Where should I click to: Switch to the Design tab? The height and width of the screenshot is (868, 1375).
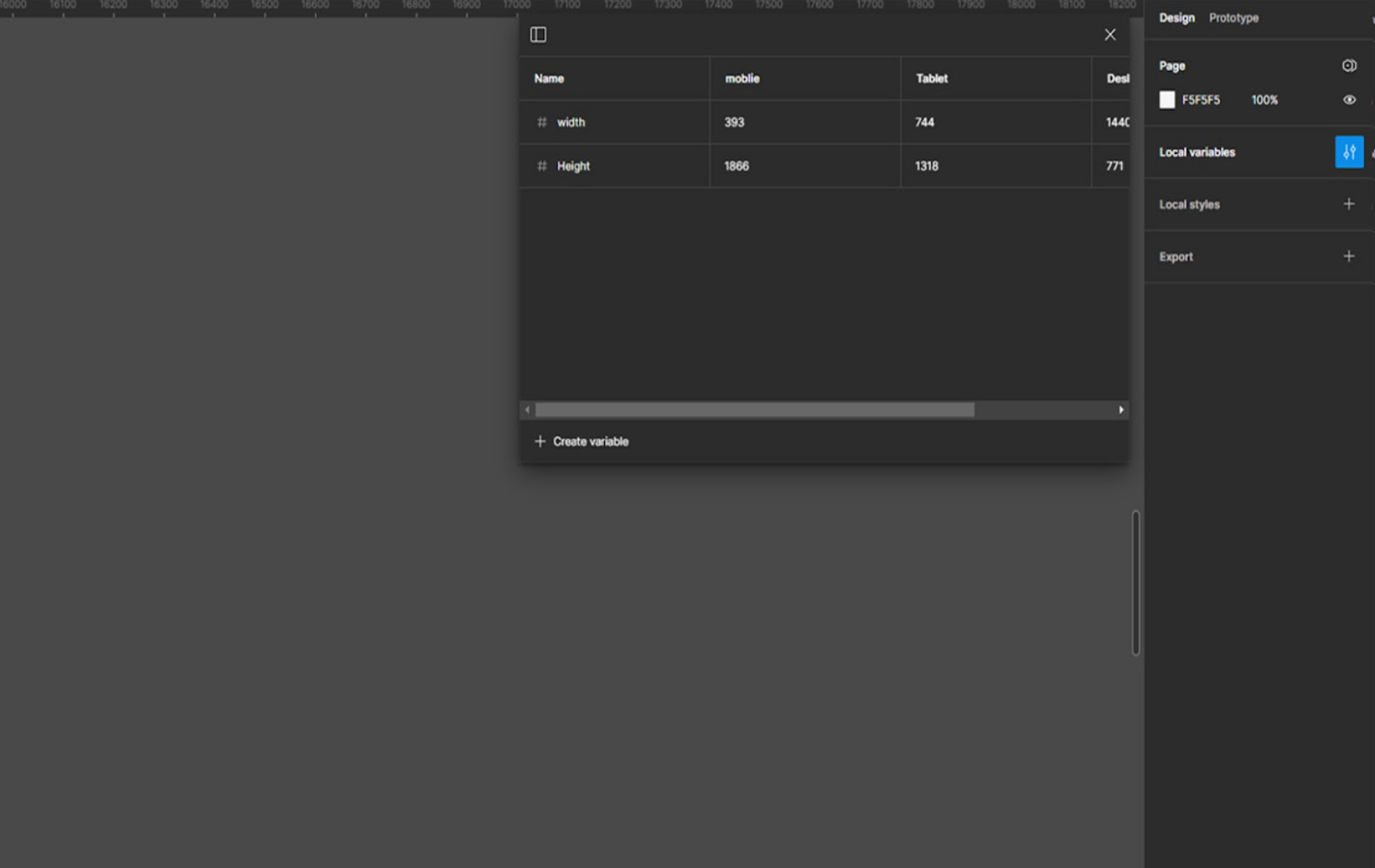click(1177, 18)
